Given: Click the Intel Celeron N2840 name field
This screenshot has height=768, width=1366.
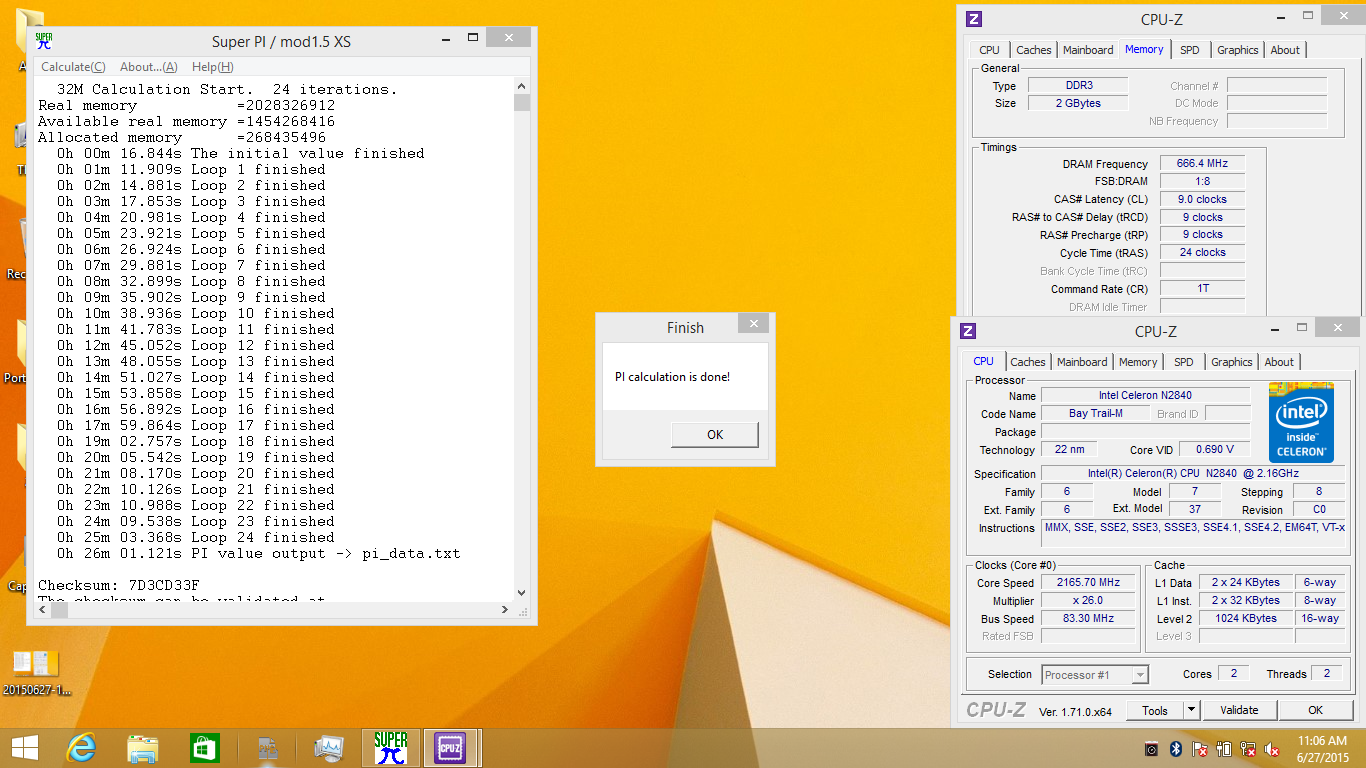Looking at the screenshot, I should coord(1145,396).
